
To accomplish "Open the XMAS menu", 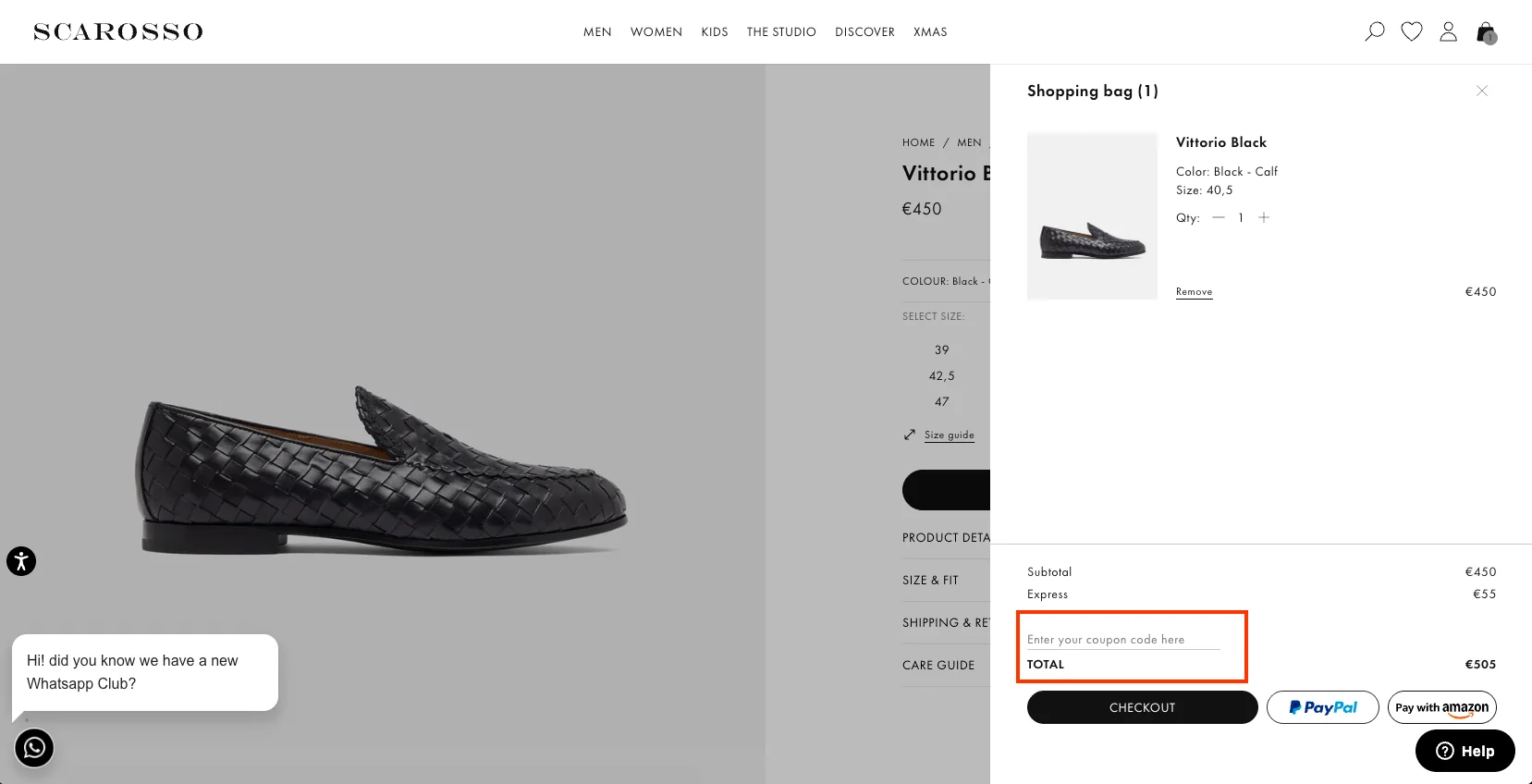I will pyautogui.click(x=930, y=31).
